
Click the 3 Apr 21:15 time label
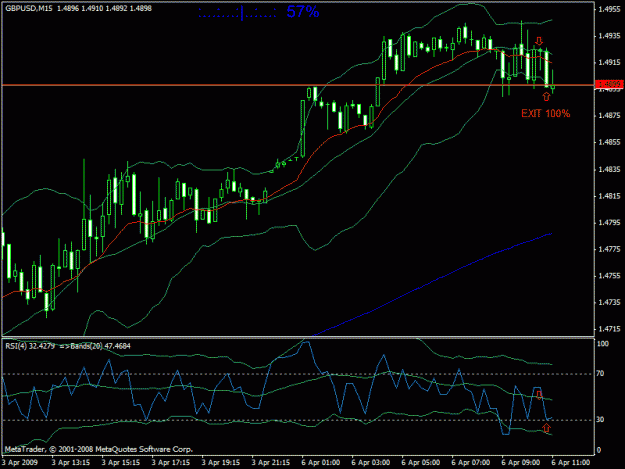coord(271,463)
